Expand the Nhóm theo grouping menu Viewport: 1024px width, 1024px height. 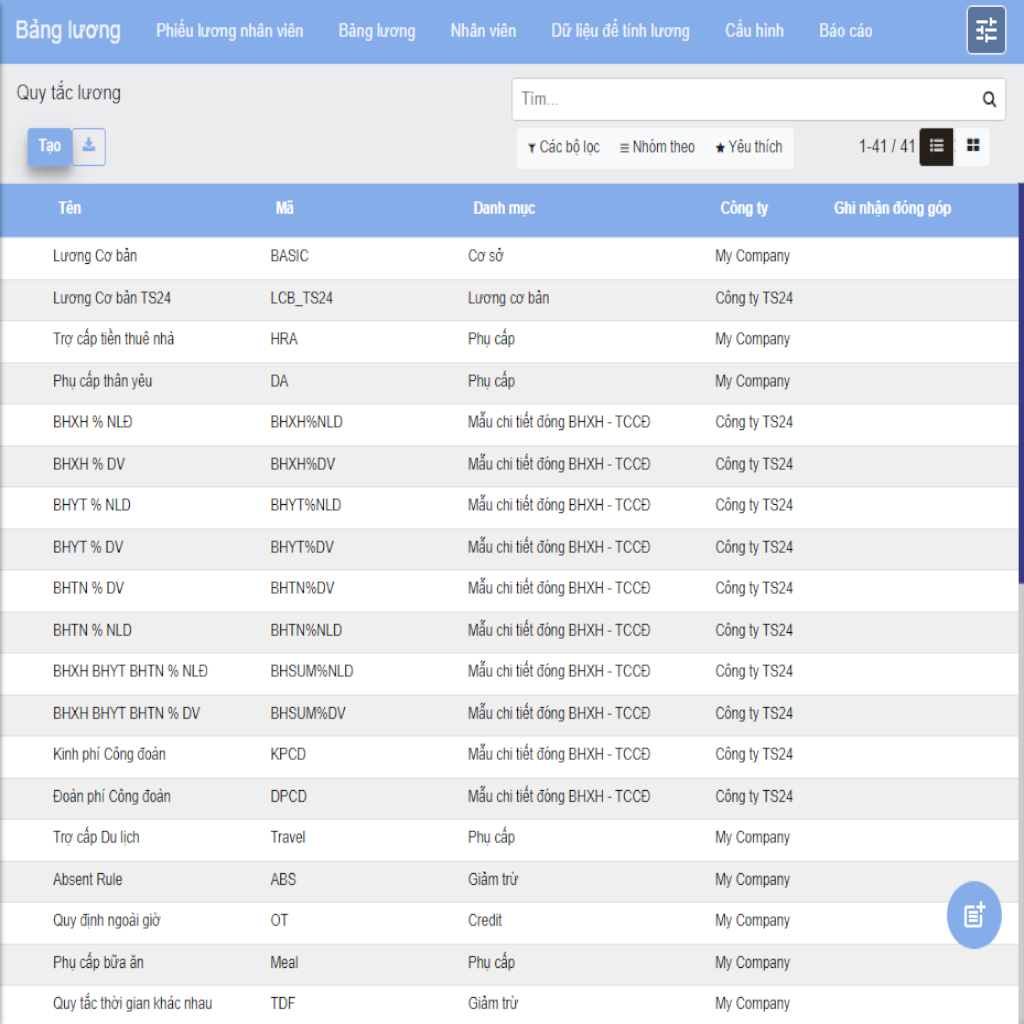click(x=657, y=147)
